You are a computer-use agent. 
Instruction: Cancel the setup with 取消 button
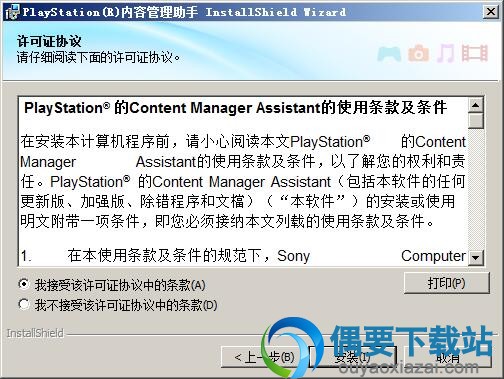pos(448,357)
